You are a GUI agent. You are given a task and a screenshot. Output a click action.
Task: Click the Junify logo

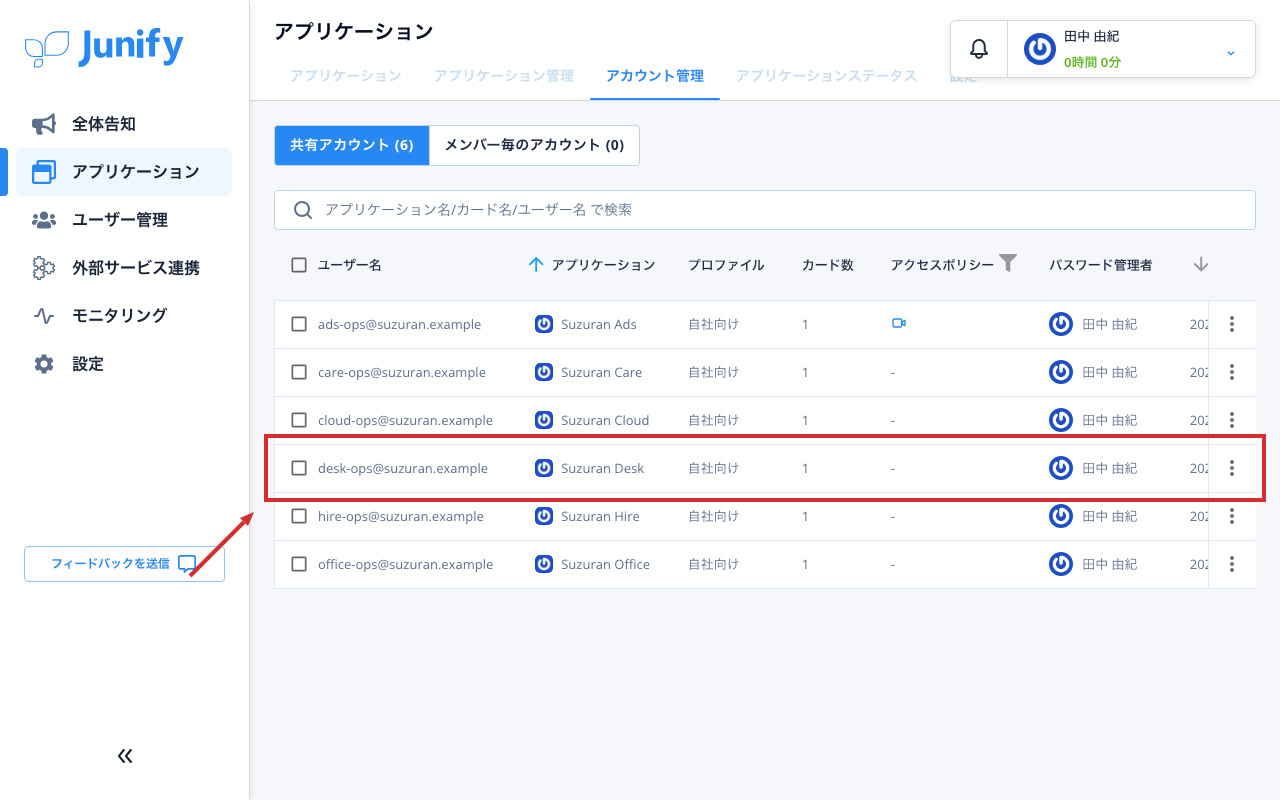(104, 47)
